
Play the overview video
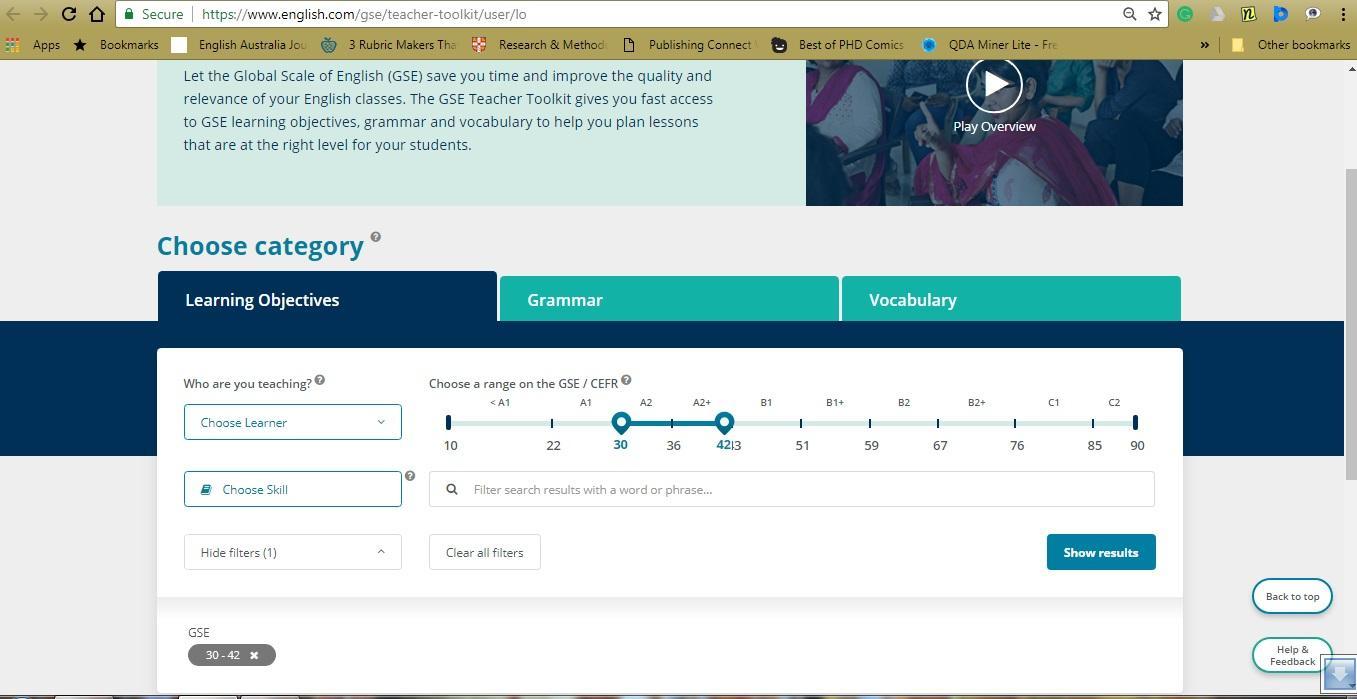coord(993,85)
